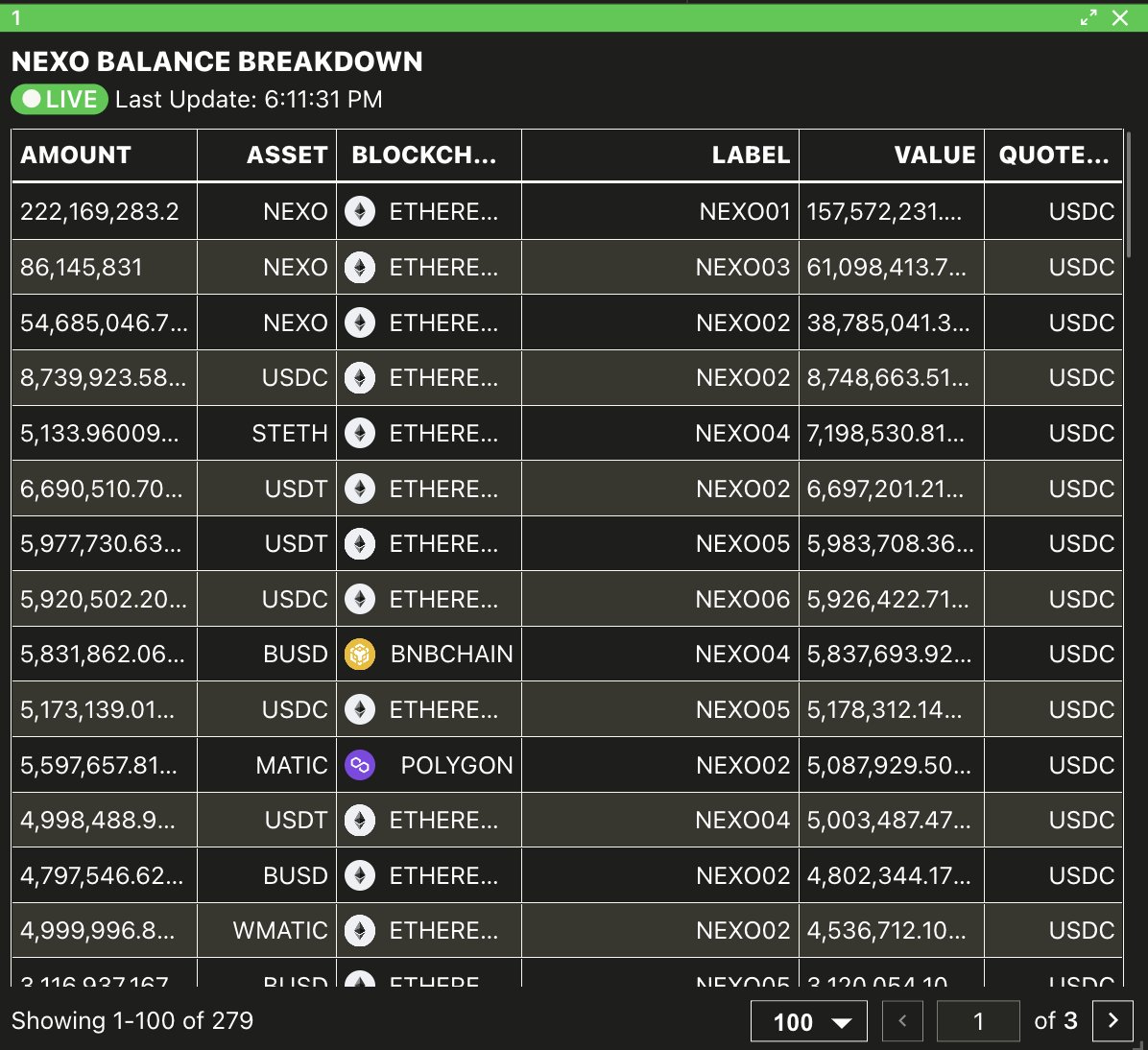Click the NEXO06 label cell

(x=660, y=599)
